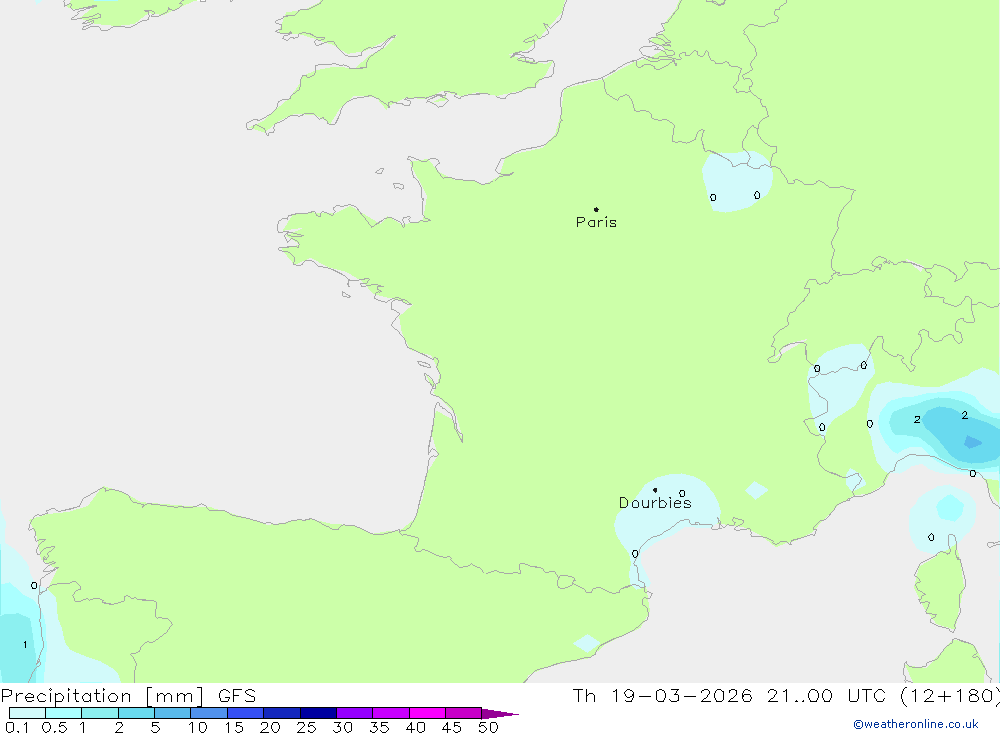Image resolution: width=1000 pixels, height=733 pixels.
Task: Click the '(12+180)' forecast run text
Action: pos(949,695)
